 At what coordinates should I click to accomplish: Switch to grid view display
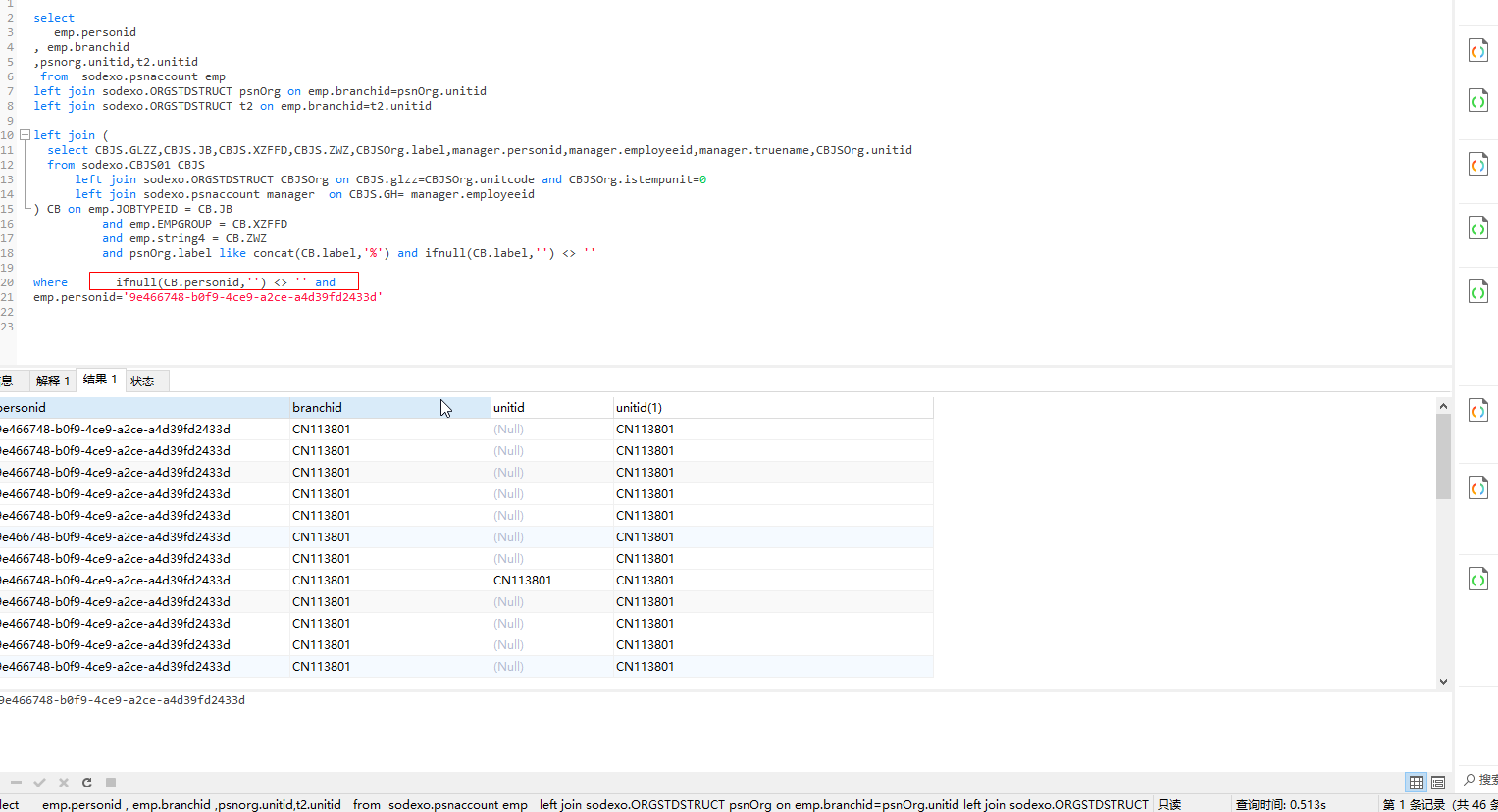click(x=1416, y=783)
